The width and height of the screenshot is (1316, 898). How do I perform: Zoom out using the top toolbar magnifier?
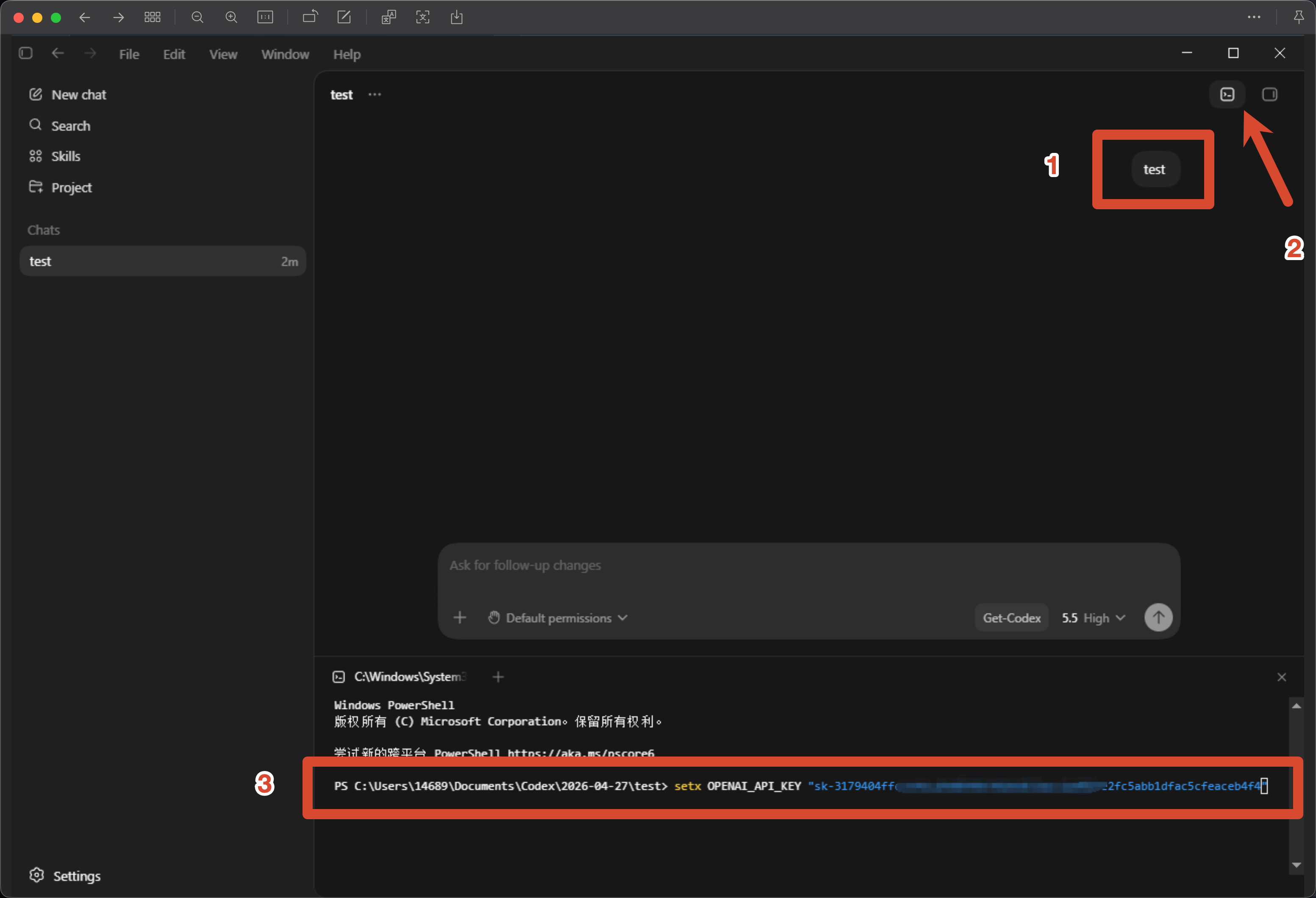pos(197,17)
